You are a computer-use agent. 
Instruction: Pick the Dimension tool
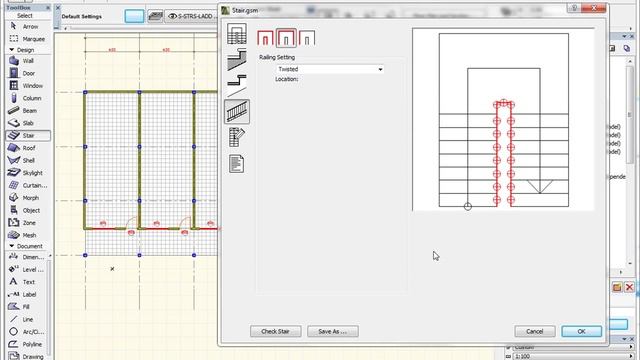click(x=27, y=257)
